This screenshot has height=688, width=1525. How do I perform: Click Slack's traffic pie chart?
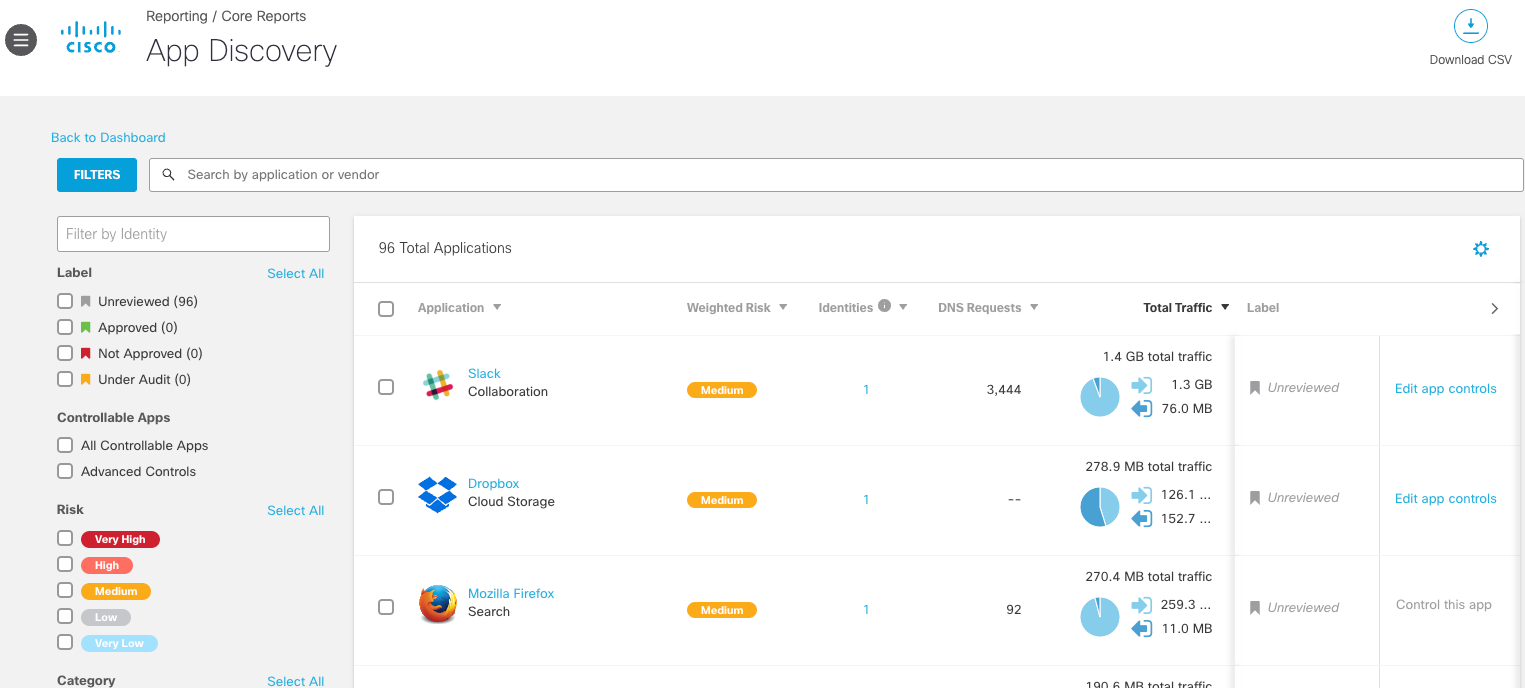coord(1100,397)
